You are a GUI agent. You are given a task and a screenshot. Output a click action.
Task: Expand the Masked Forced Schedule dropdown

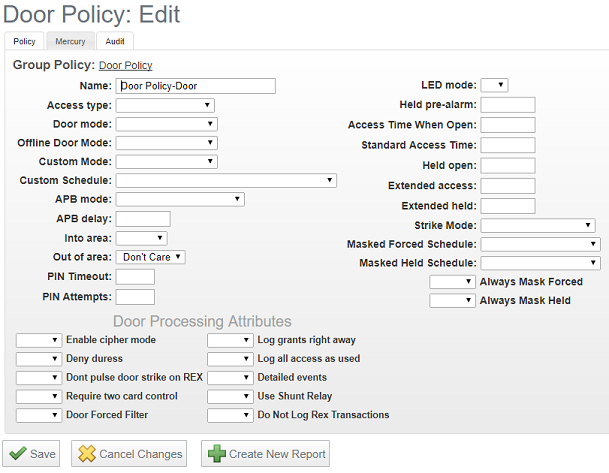540,244
